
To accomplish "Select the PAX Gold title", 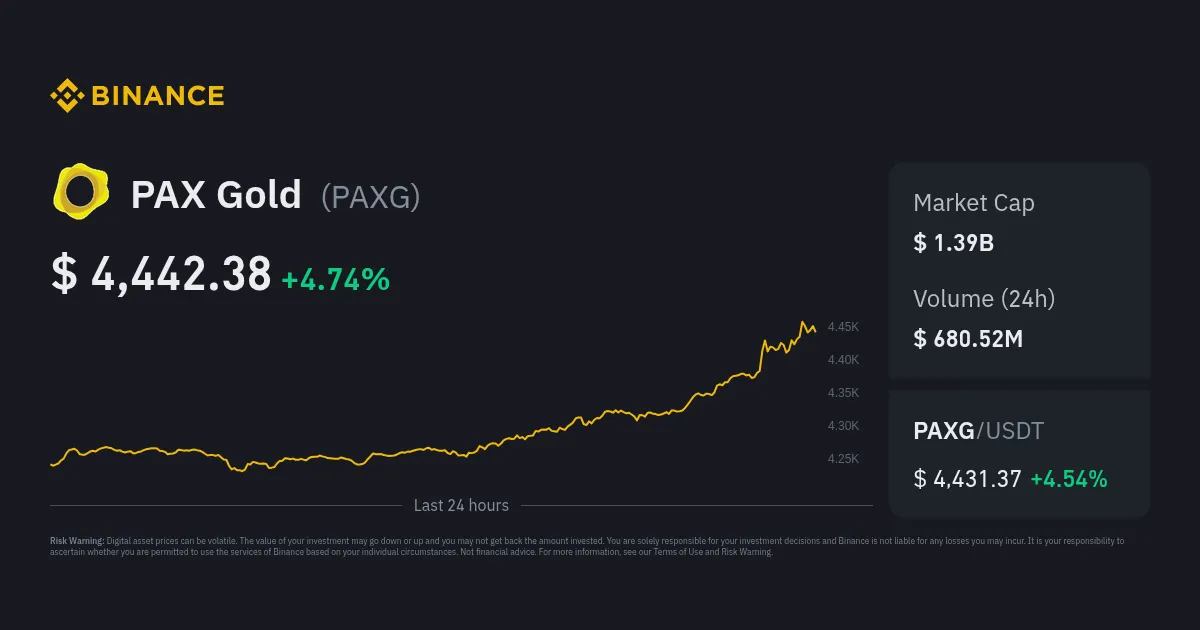I will (216, 195).
